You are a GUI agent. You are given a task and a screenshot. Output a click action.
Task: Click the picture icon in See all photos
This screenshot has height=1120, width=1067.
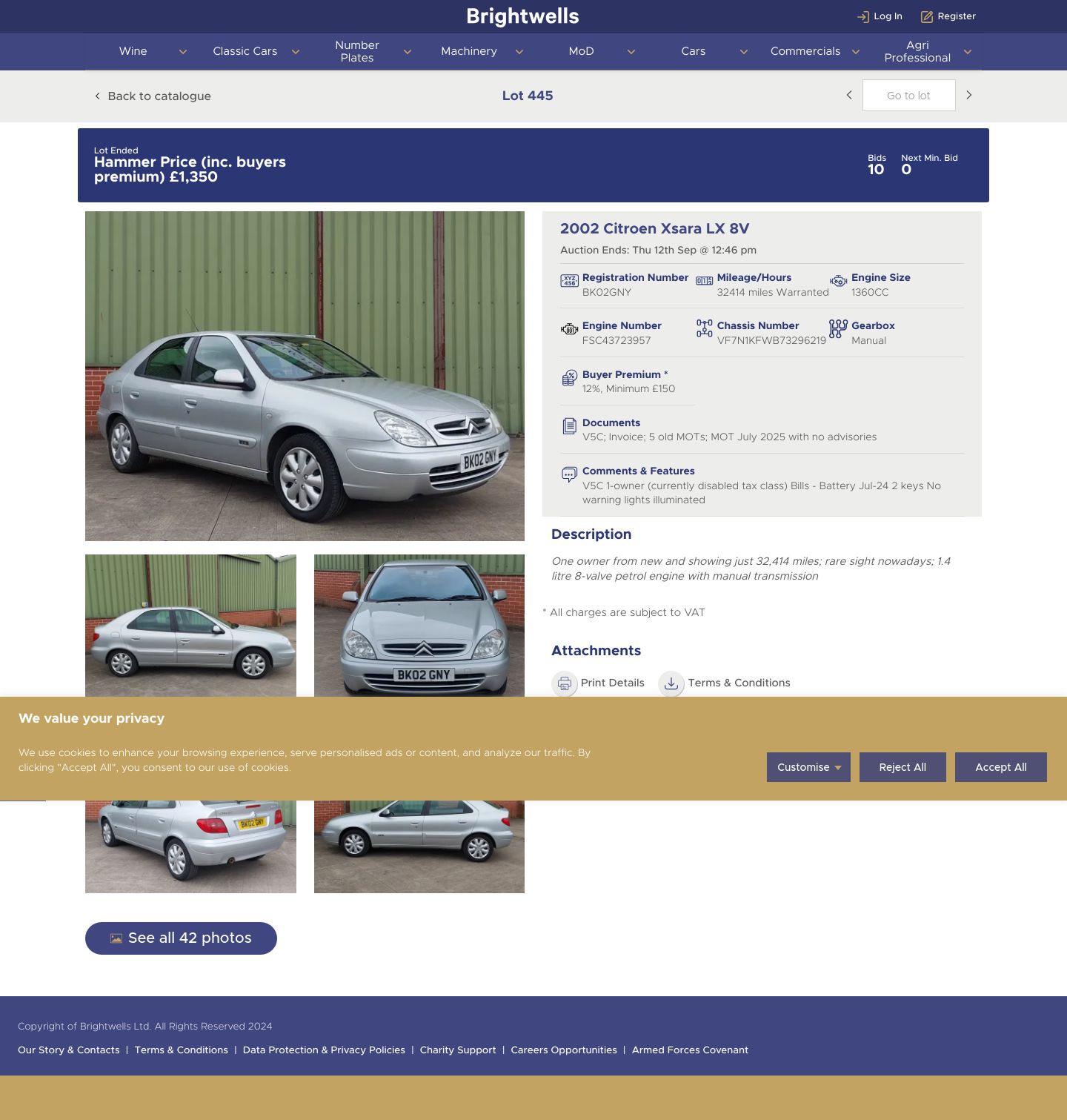[x=116, y=938]
